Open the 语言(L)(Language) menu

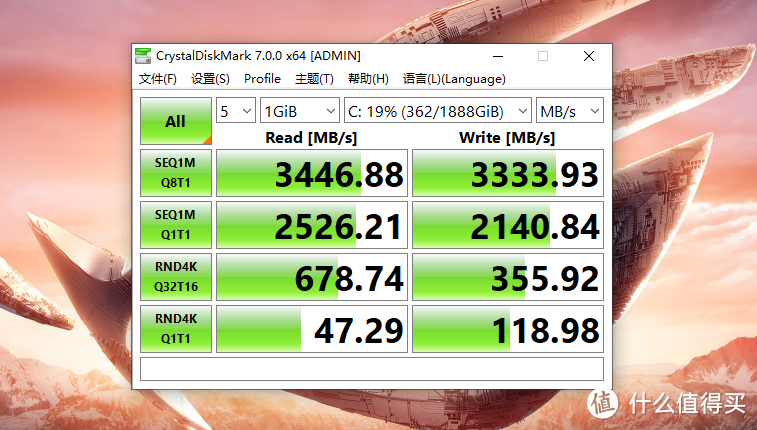coord(454,79)
